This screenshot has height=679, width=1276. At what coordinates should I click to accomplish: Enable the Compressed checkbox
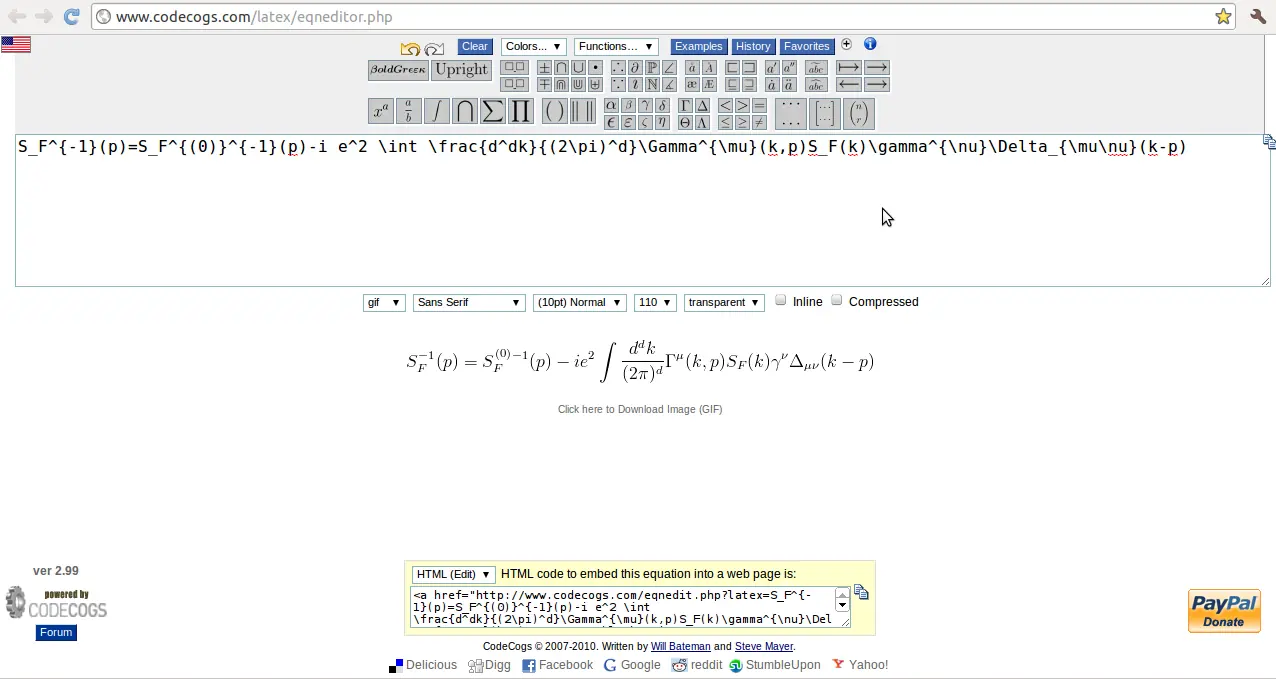tap(837, 300)
